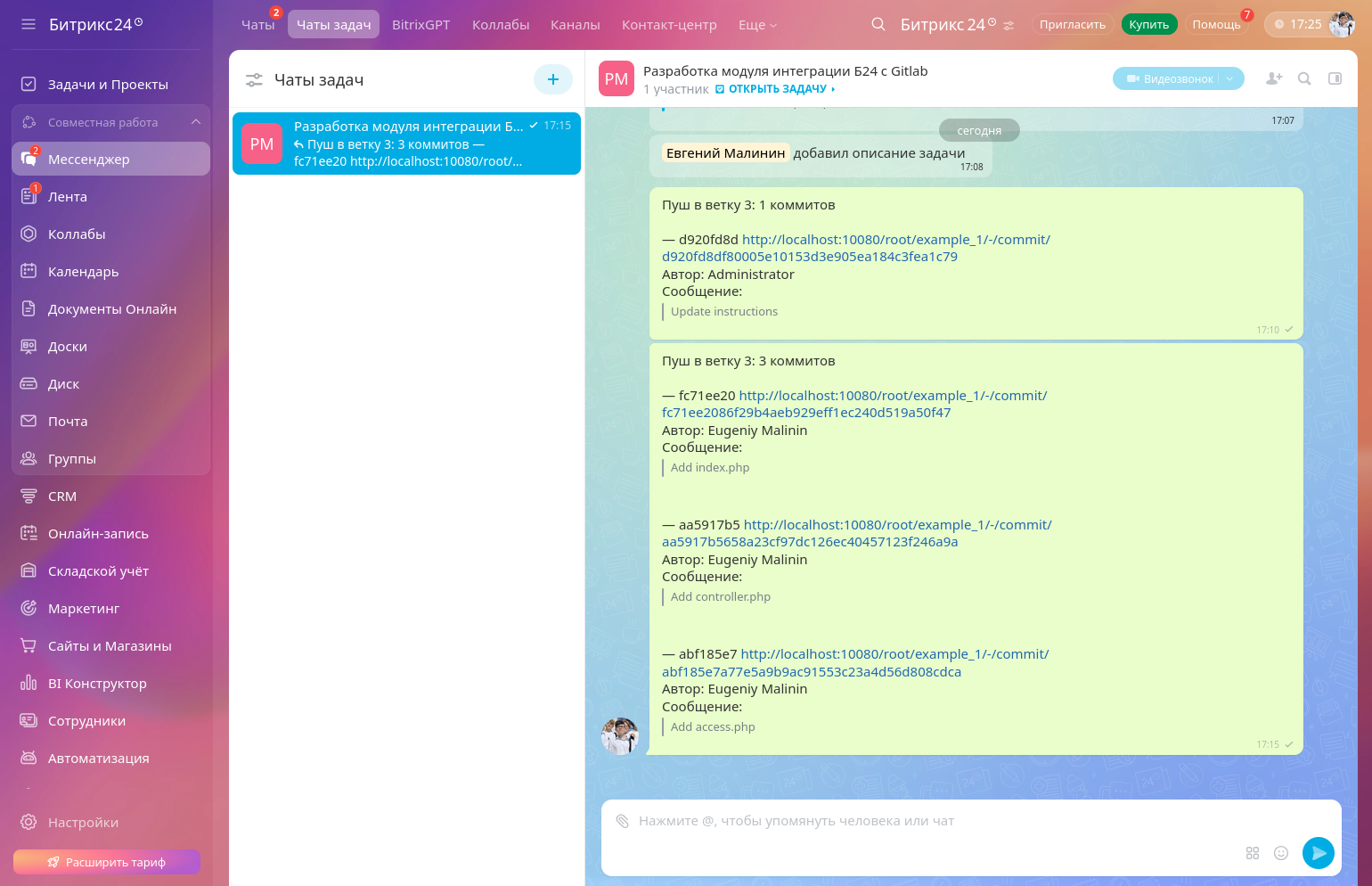Click ОТКРЫТЬ ЗАДАЧУ link
Viewport: 1372px width, 886px height.
(776, 89)
